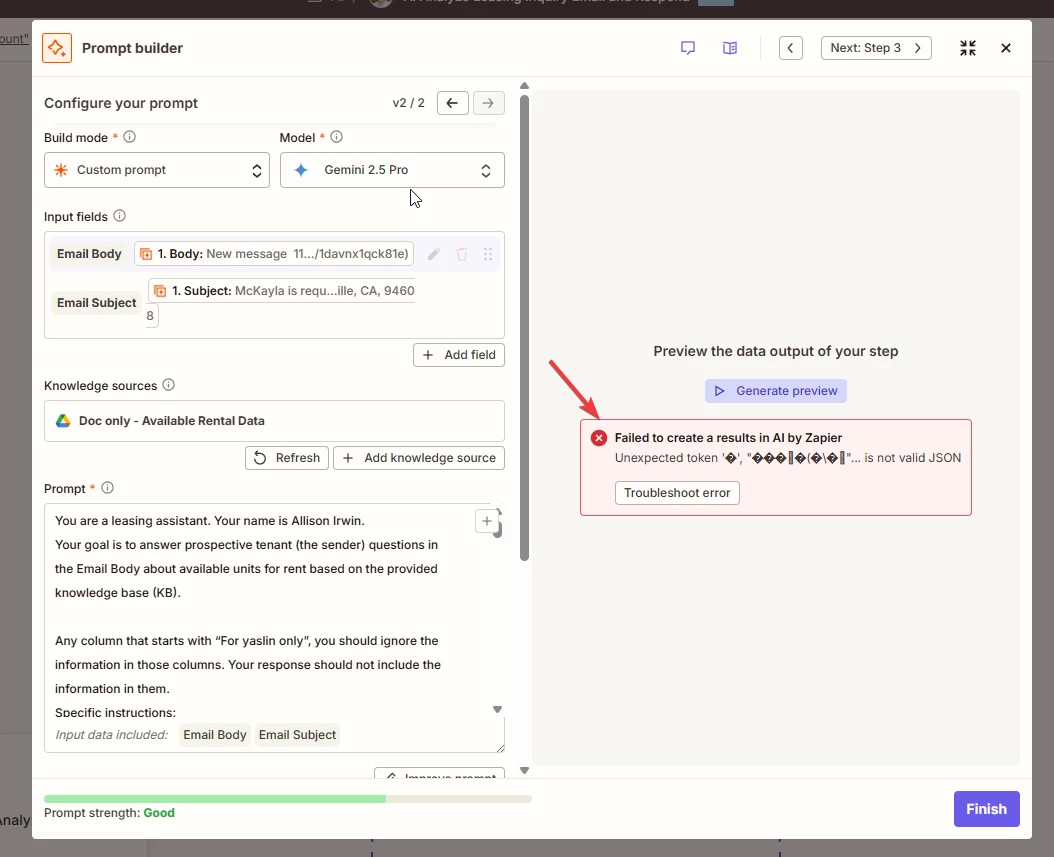Click the Finish button
The image size is (1054, 857).
coord(986,809)
